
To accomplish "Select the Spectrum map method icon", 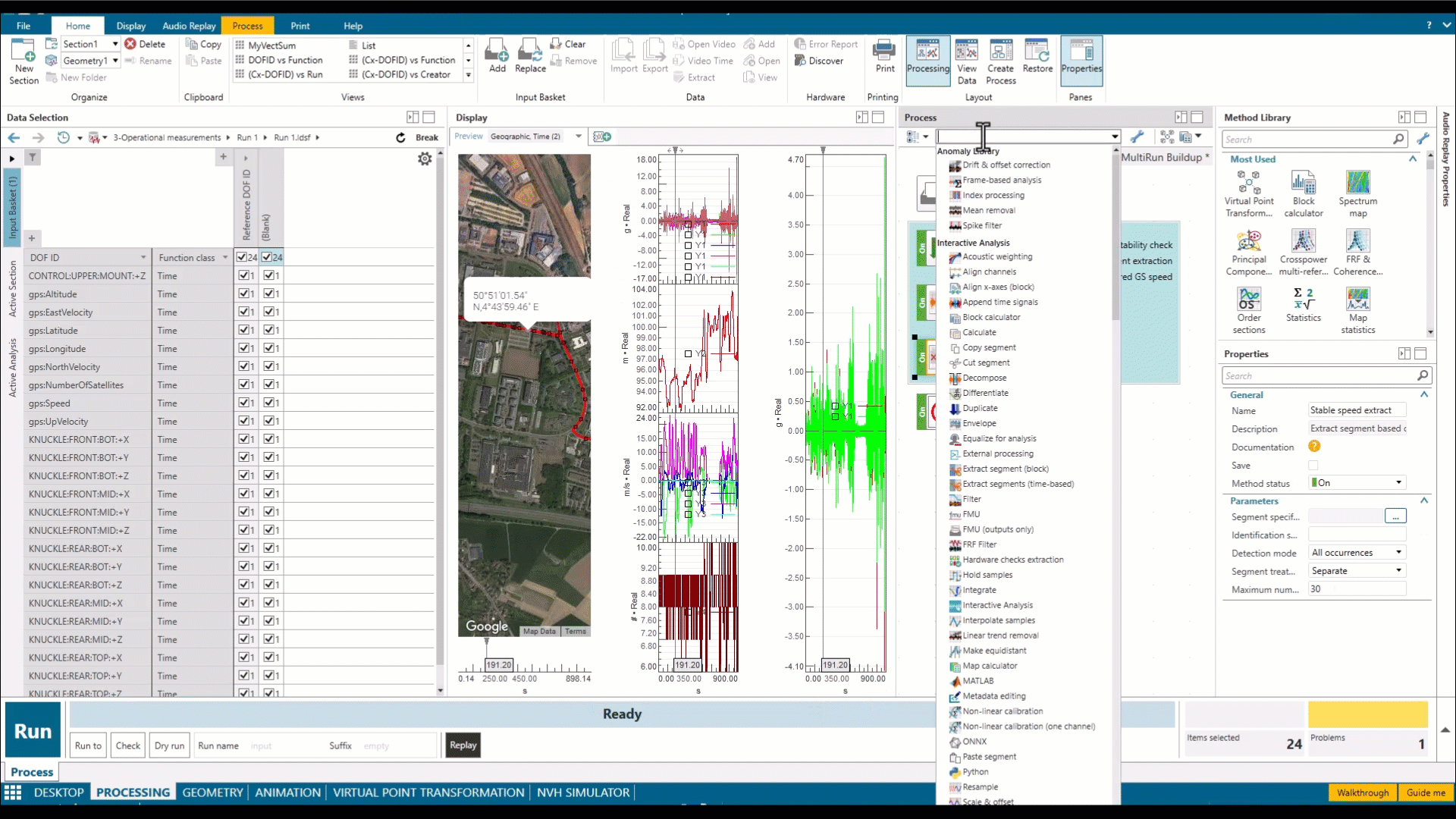I will pyautogui.click(x=1357, y=184).
